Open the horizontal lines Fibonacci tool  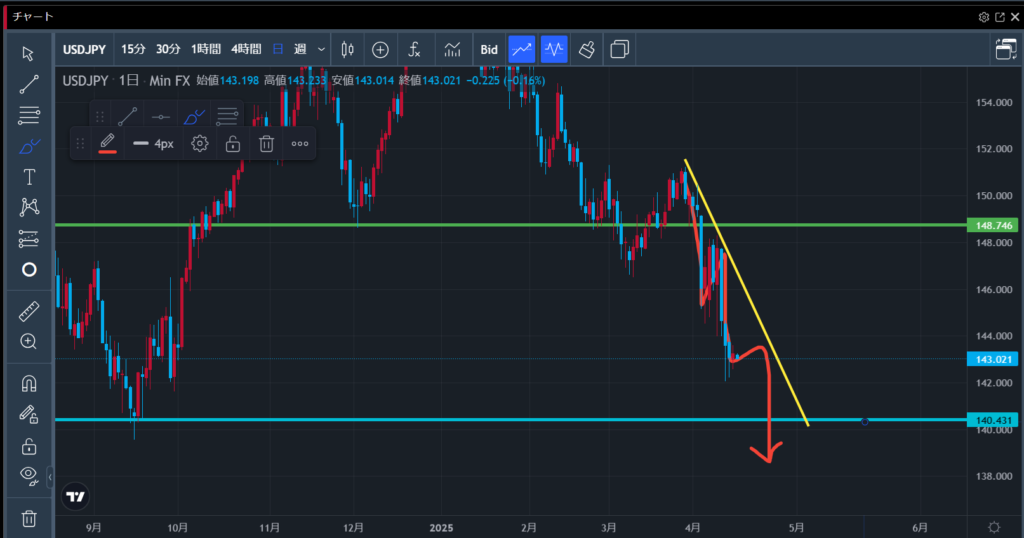pyautogui.click(x=28, y=116)
